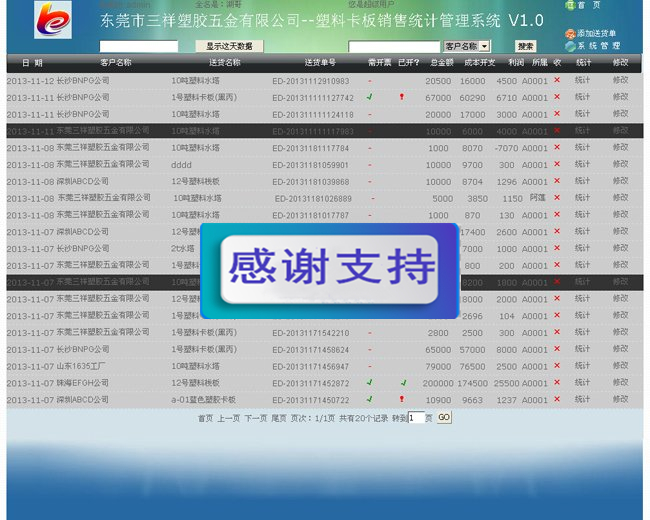Click the 日期 column header
This screenshot has height=520, width=650.
[32, 63]
